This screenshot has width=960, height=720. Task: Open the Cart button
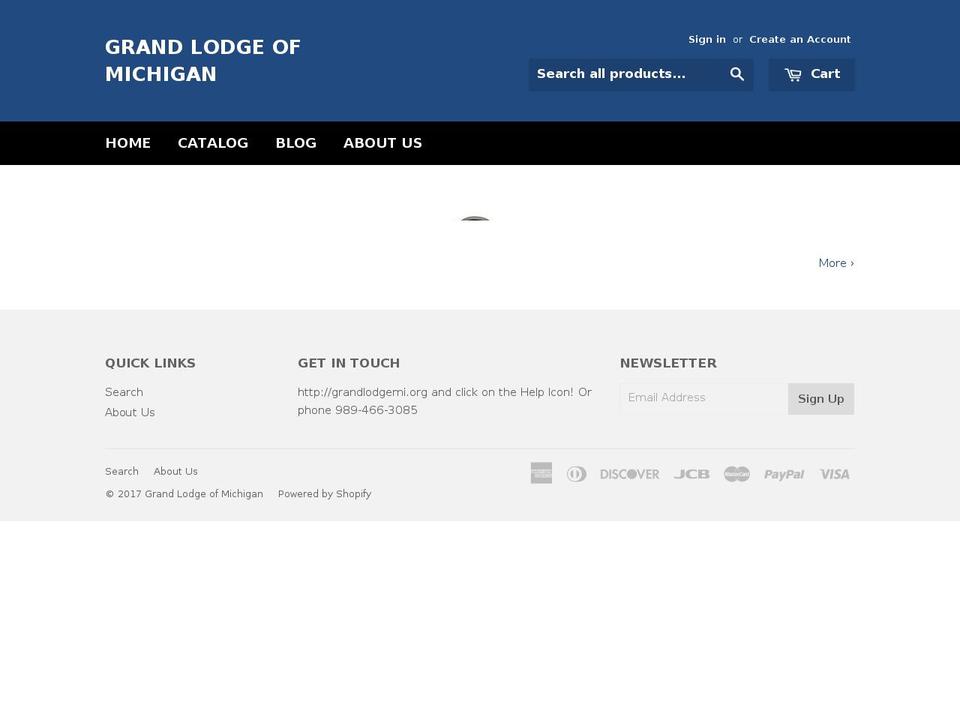point(812,75)
